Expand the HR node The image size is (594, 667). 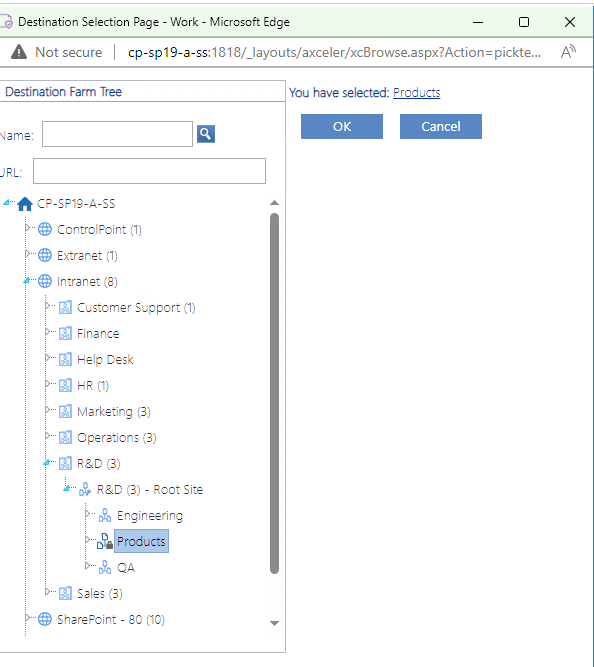(x=48, y=383)
